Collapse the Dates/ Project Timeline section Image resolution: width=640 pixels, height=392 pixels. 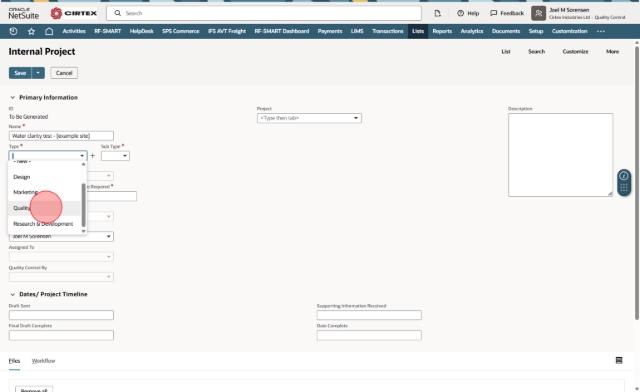13,294
